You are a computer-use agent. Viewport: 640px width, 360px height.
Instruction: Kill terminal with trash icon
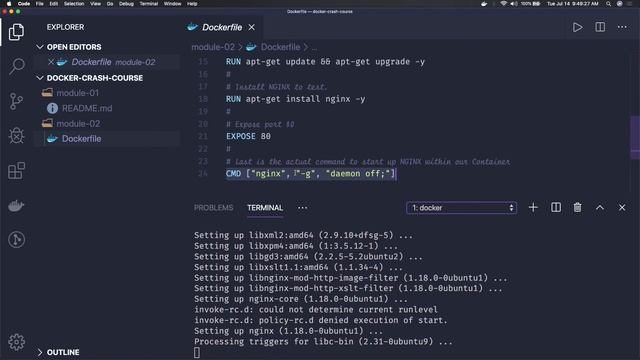(577, 208)
